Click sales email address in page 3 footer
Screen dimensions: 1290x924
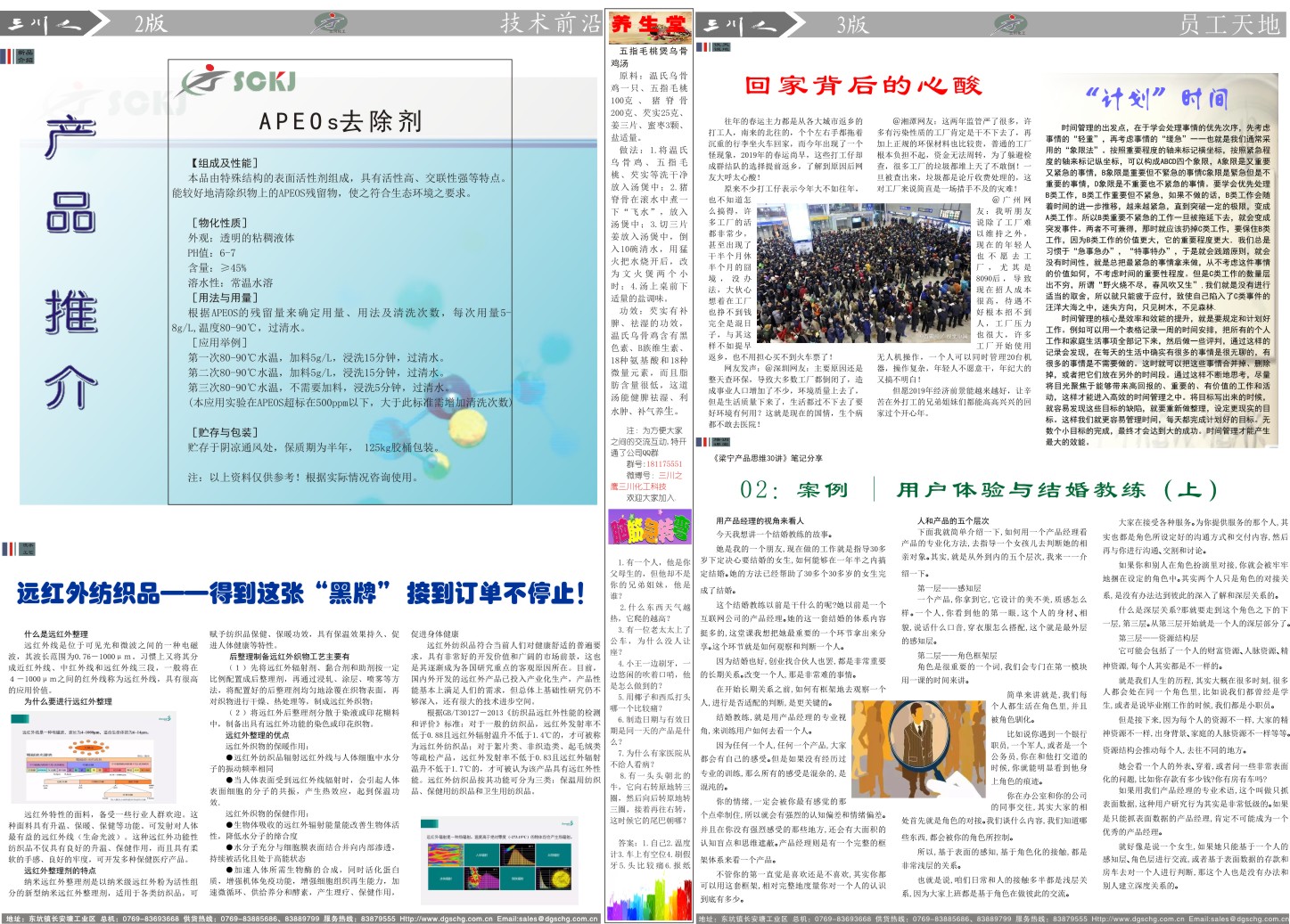pos(1237,918)
